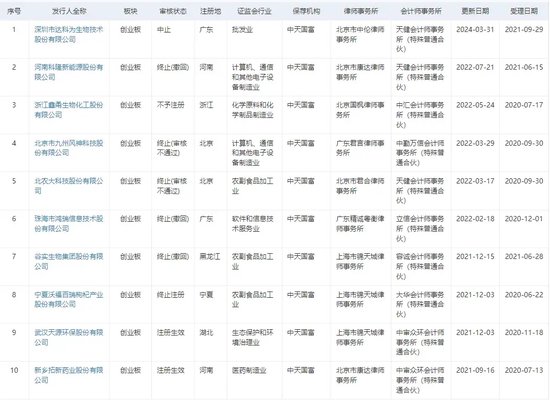
Task: Select the 北京市君合律师事务所 cell
Action: 360,186
